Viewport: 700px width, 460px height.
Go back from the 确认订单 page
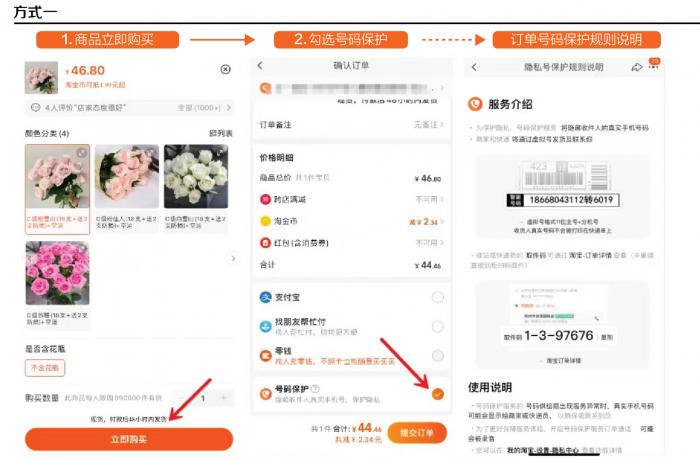click(x=260, y=66)
